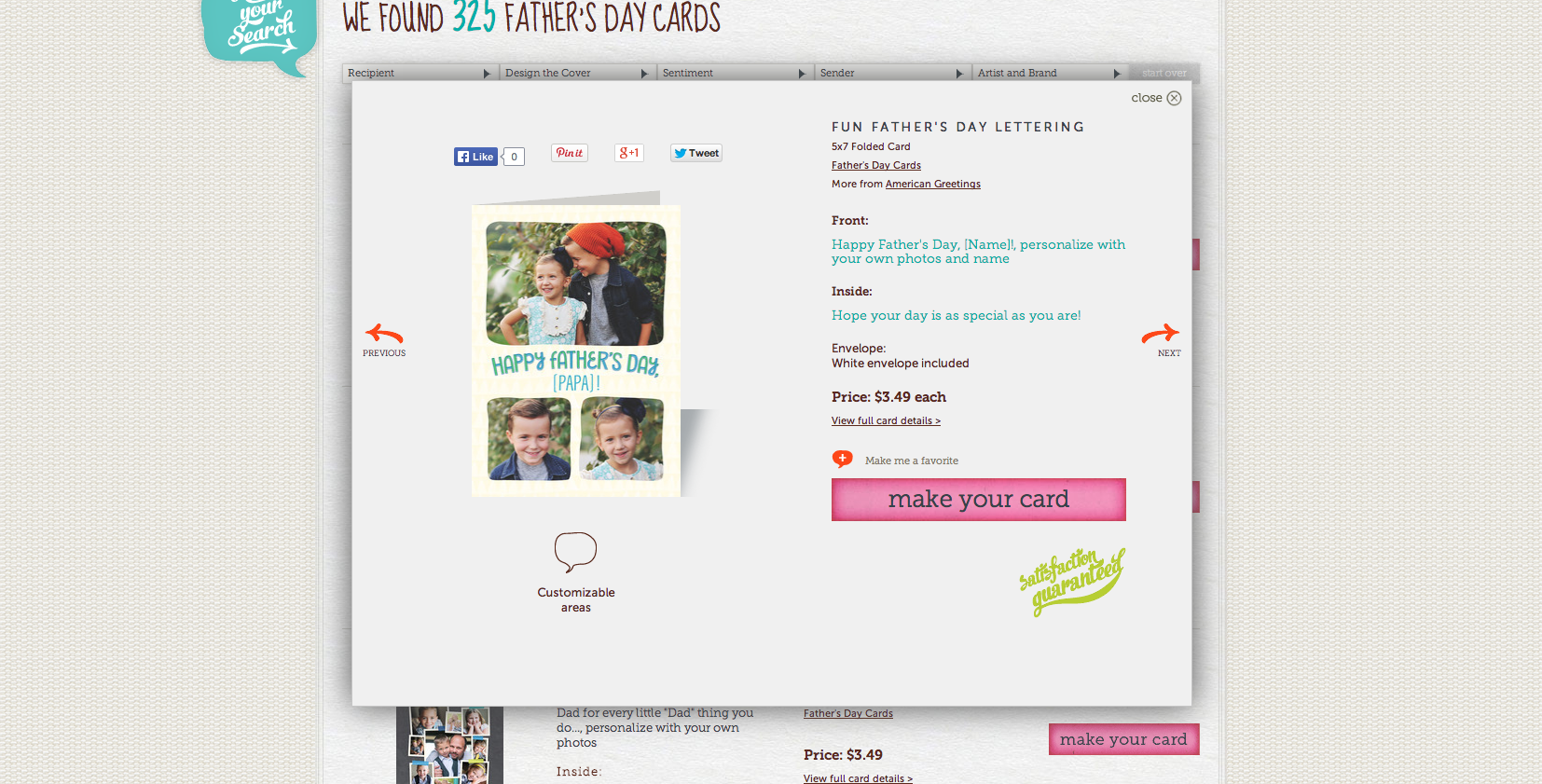Click the Father's Day card preview image
This screenshot has height=784, width=1542.
tap(576, 350)
